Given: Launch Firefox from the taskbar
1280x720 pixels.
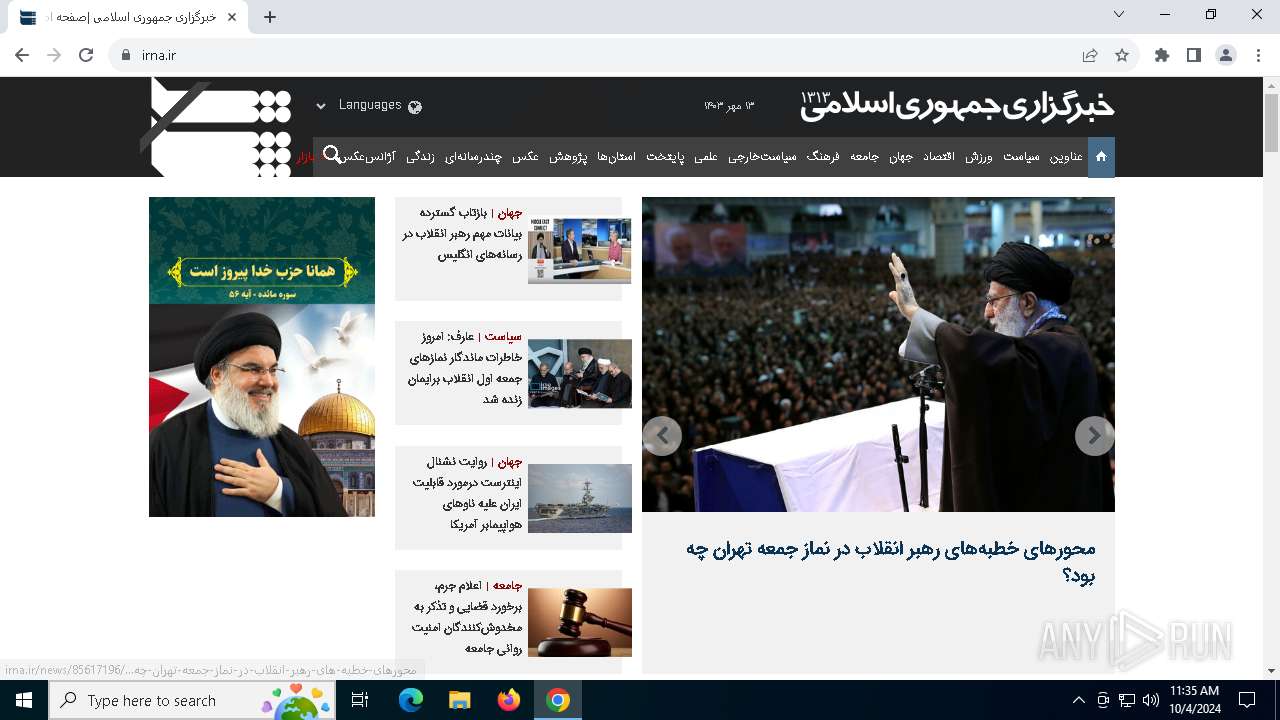Looking at the screenshot, I should (x=508, y=700).
